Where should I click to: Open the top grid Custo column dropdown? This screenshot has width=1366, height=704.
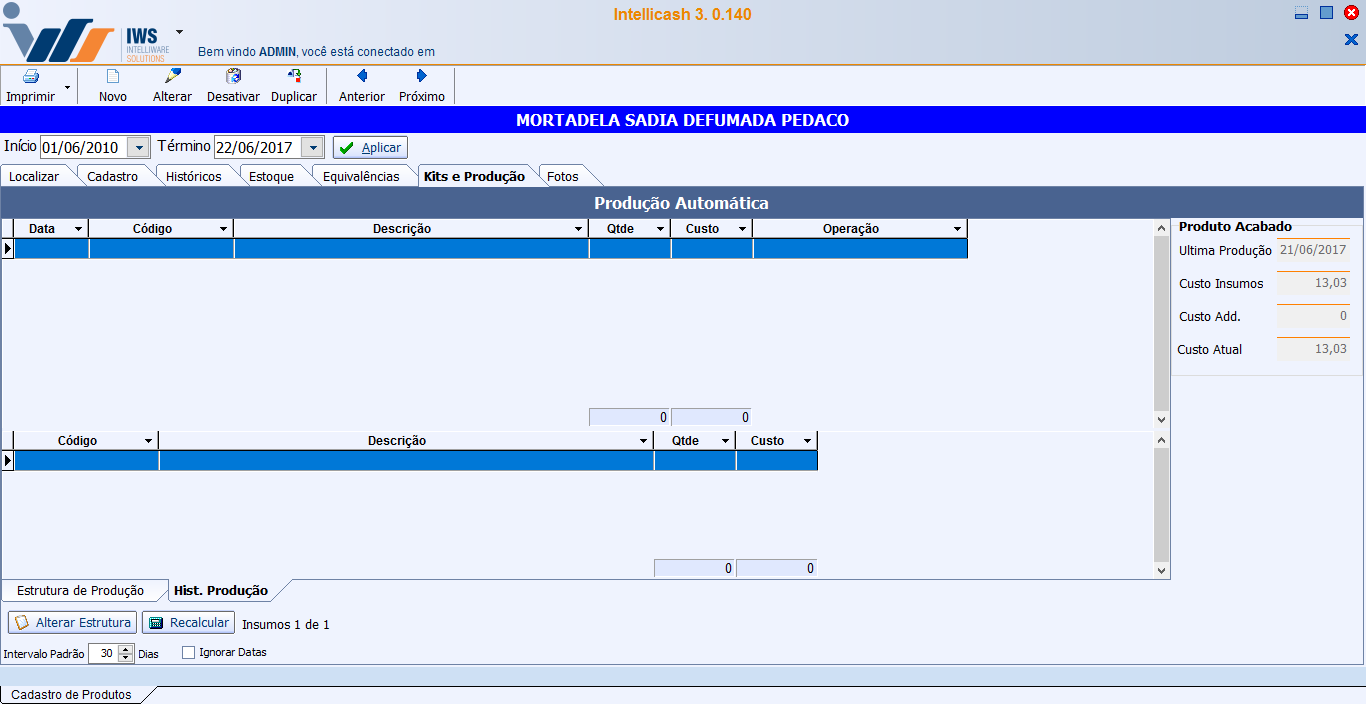point(742,229)
